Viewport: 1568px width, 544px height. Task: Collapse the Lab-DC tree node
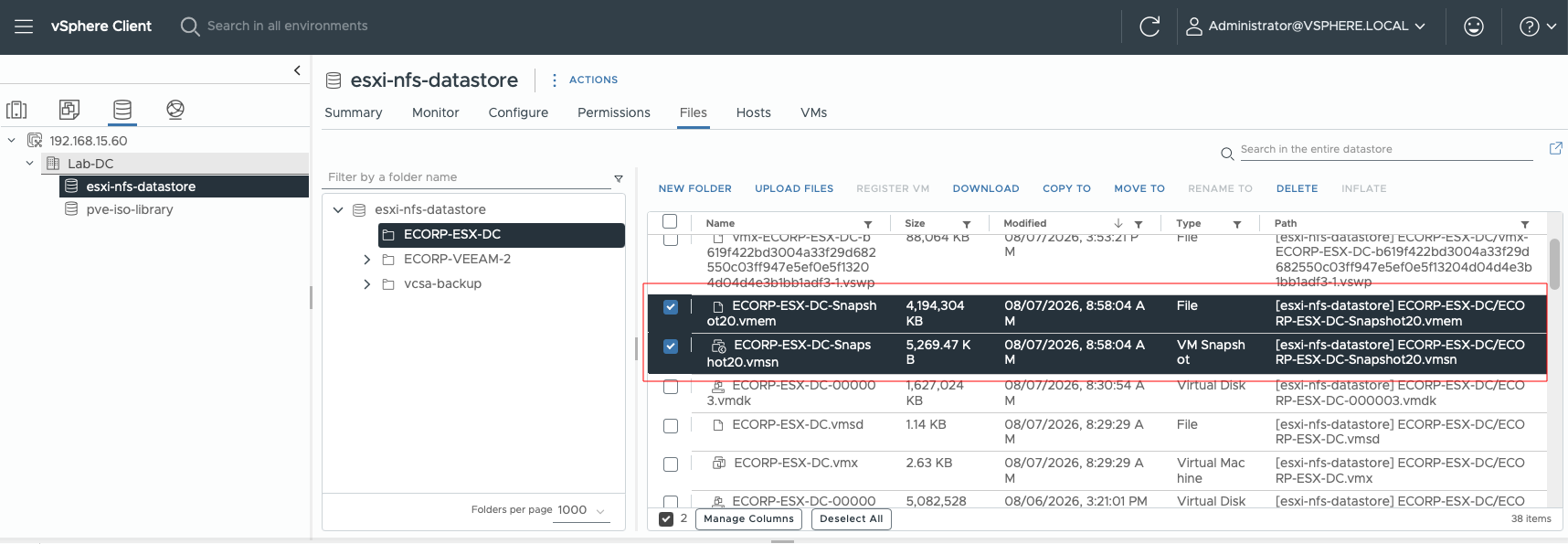(x=29, y=164)
